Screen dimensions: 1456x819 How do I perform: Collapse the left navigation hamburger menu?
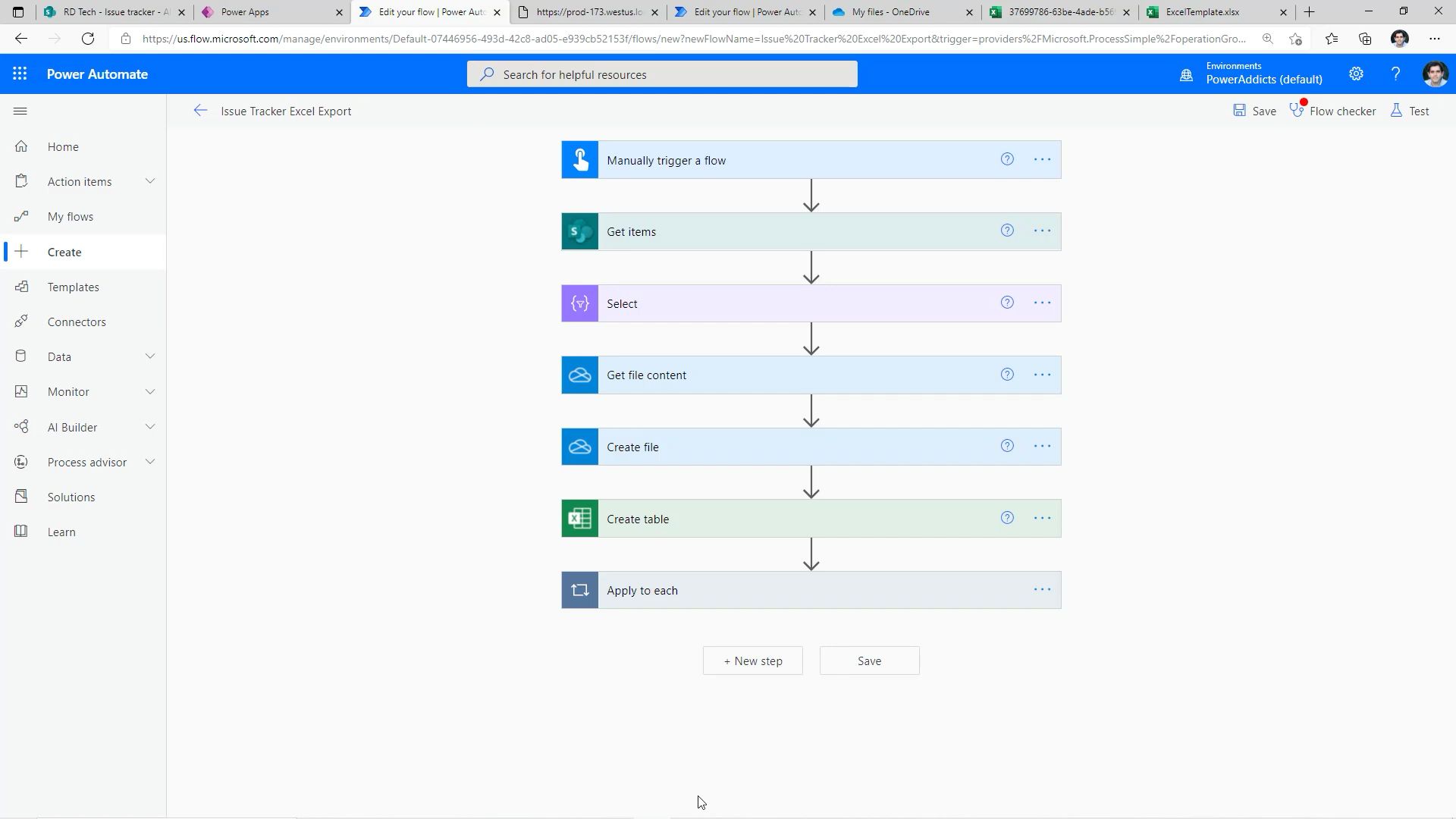click(20, 111)
